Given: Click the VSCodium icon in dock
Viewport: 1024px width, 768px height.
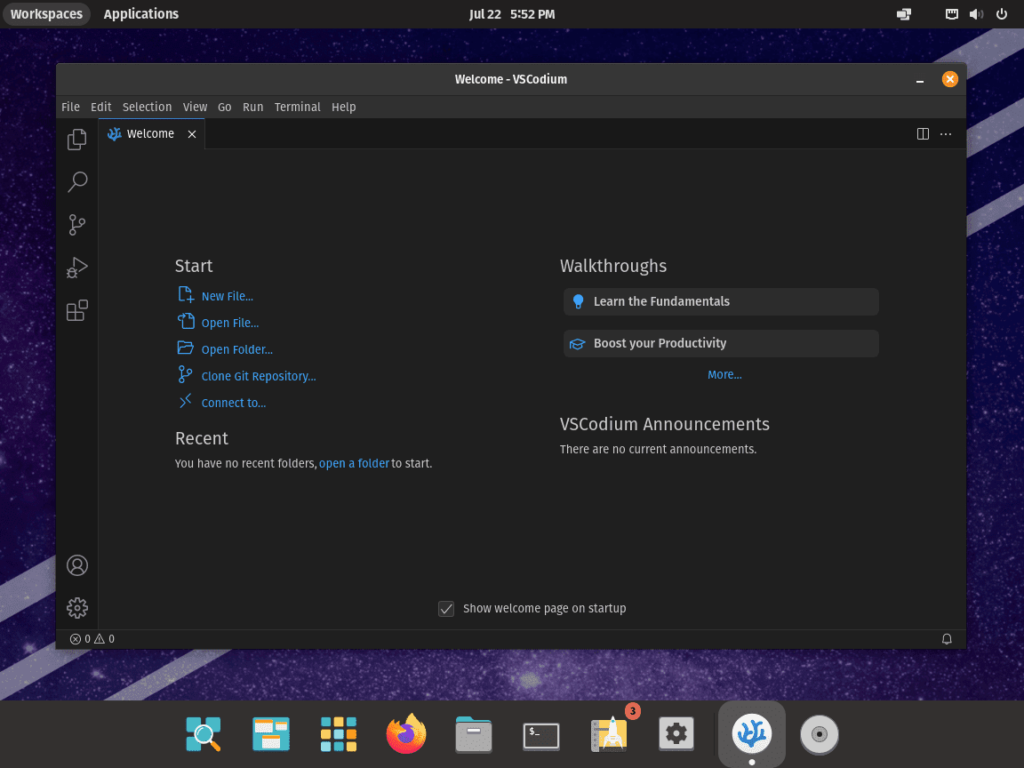Looking at the screenshot, I should (752, 733).
